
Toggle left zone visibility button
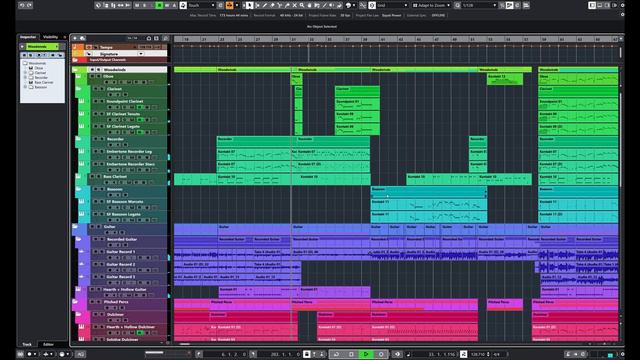pos(591,5)
